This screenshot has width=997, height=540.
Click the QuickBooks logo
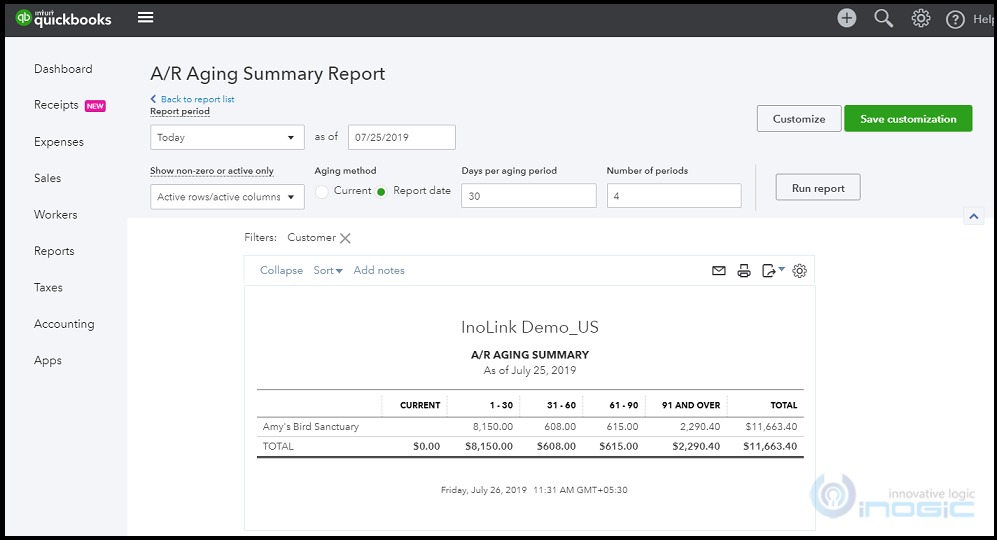click(x=64, y=18)
